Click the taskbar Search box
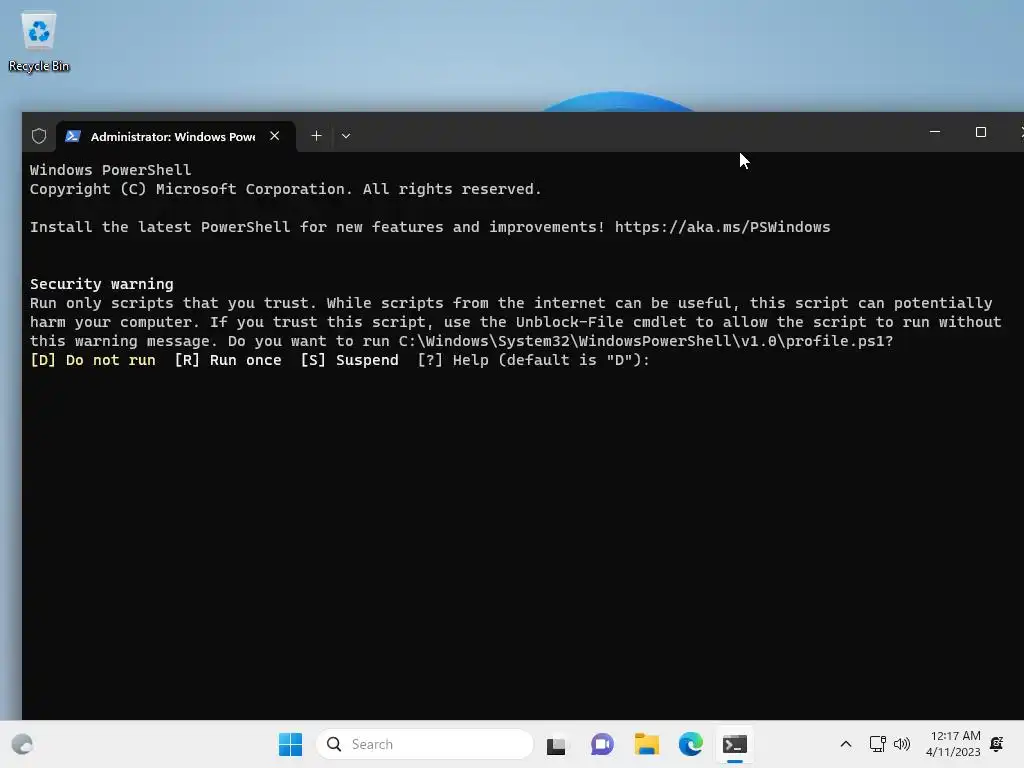The height and width of the screenshot is (768, 1024). pos(425,744)
